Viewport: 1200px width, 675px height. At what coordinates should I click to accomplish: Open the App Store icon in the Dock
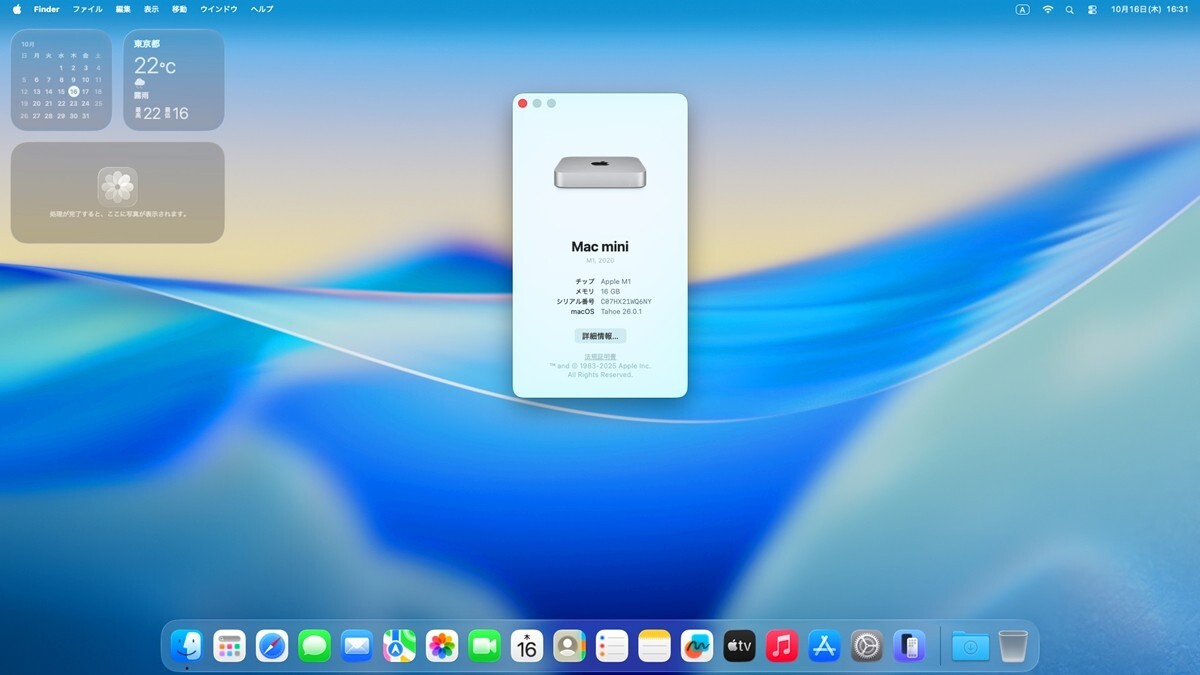824,646
